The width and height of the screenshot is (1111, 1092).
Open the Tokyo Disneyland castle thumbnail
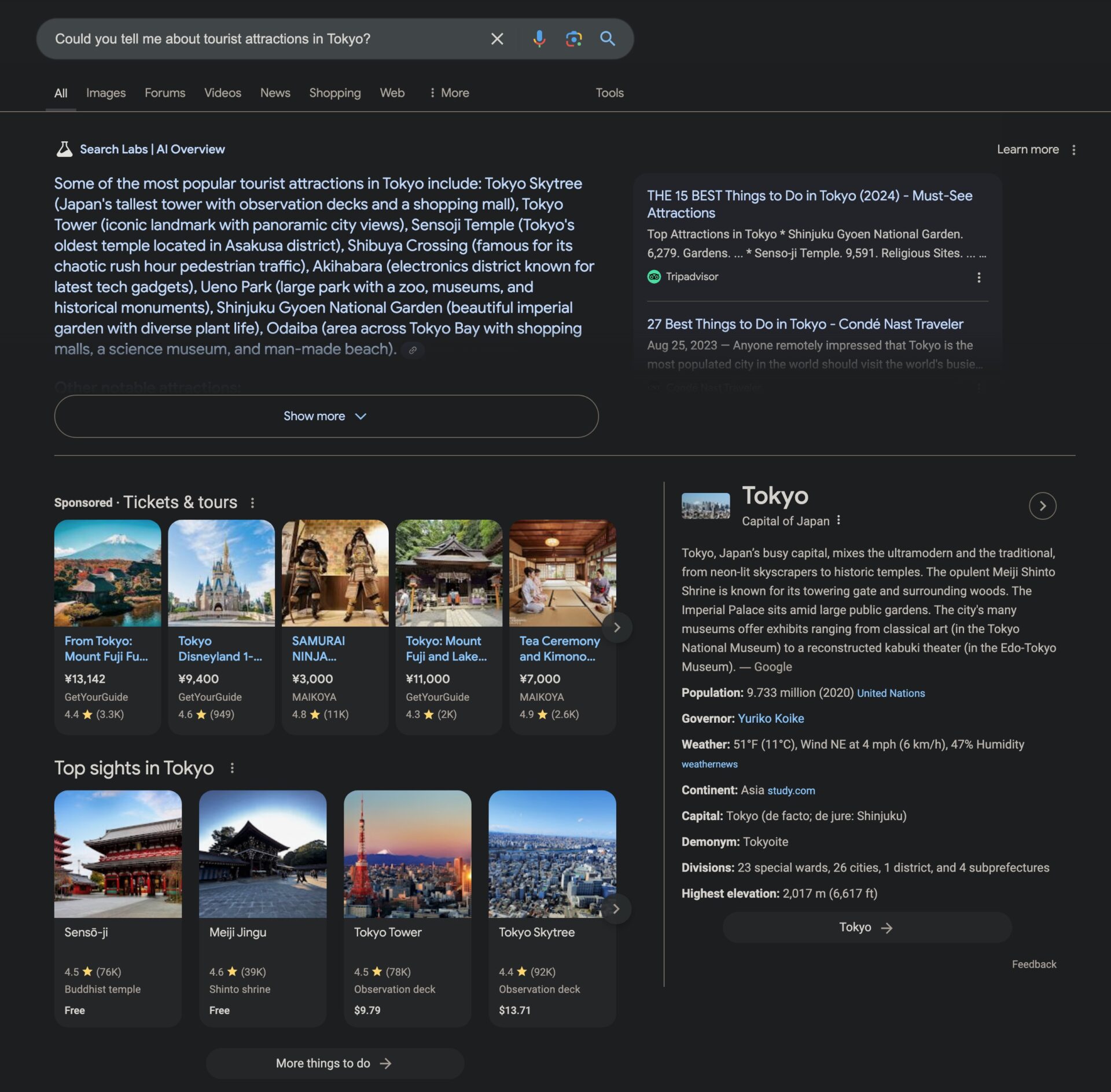pyautogui.click(x=221, y=573)
